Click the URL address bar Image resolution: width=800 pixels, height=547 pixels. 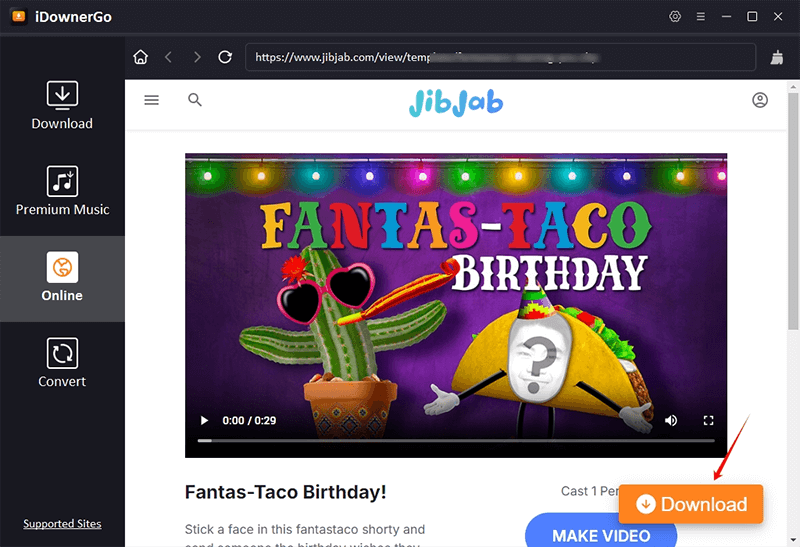coord(501,57)
